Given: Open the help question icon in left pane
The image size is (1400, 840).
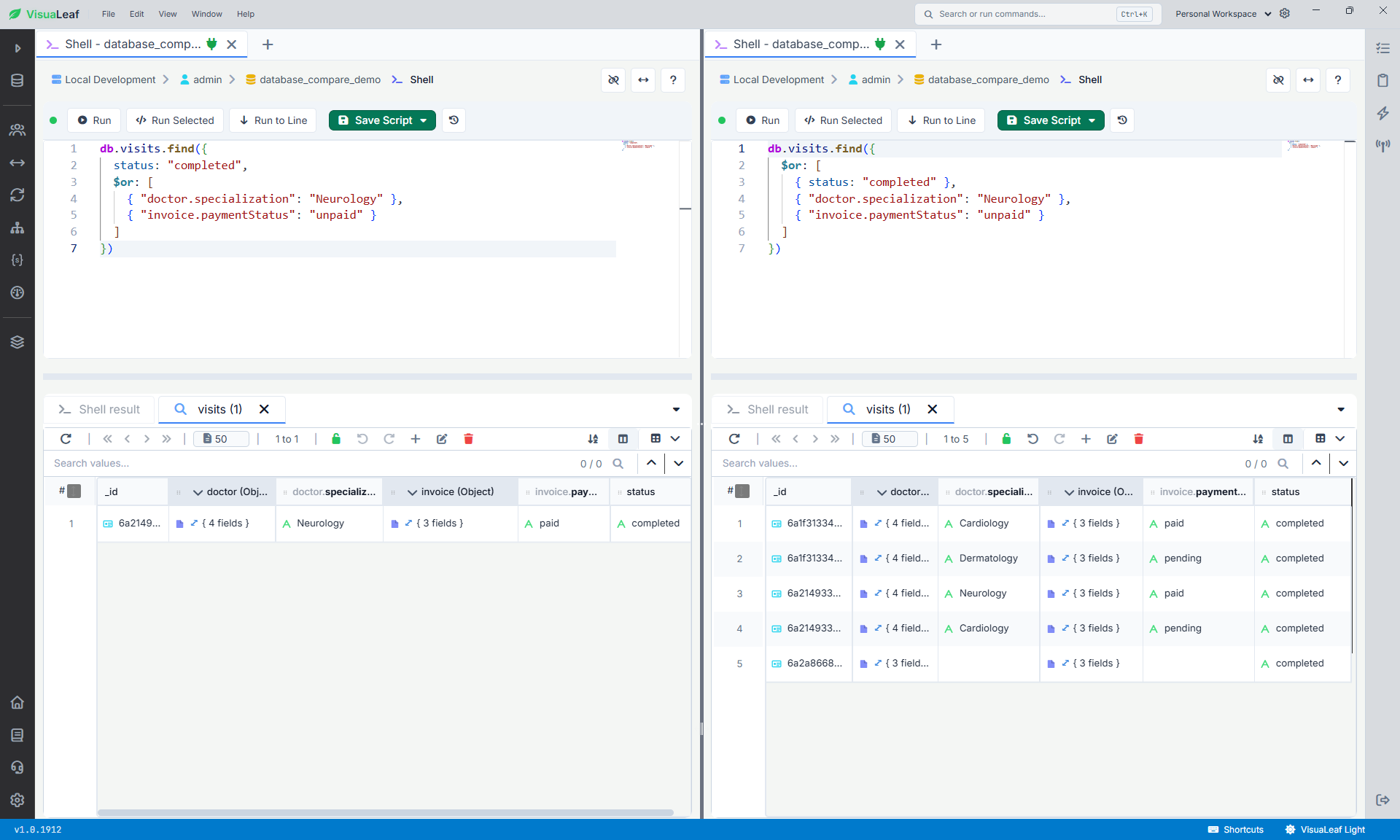Looking at the screenshot, I should click(x=673, y=80).
